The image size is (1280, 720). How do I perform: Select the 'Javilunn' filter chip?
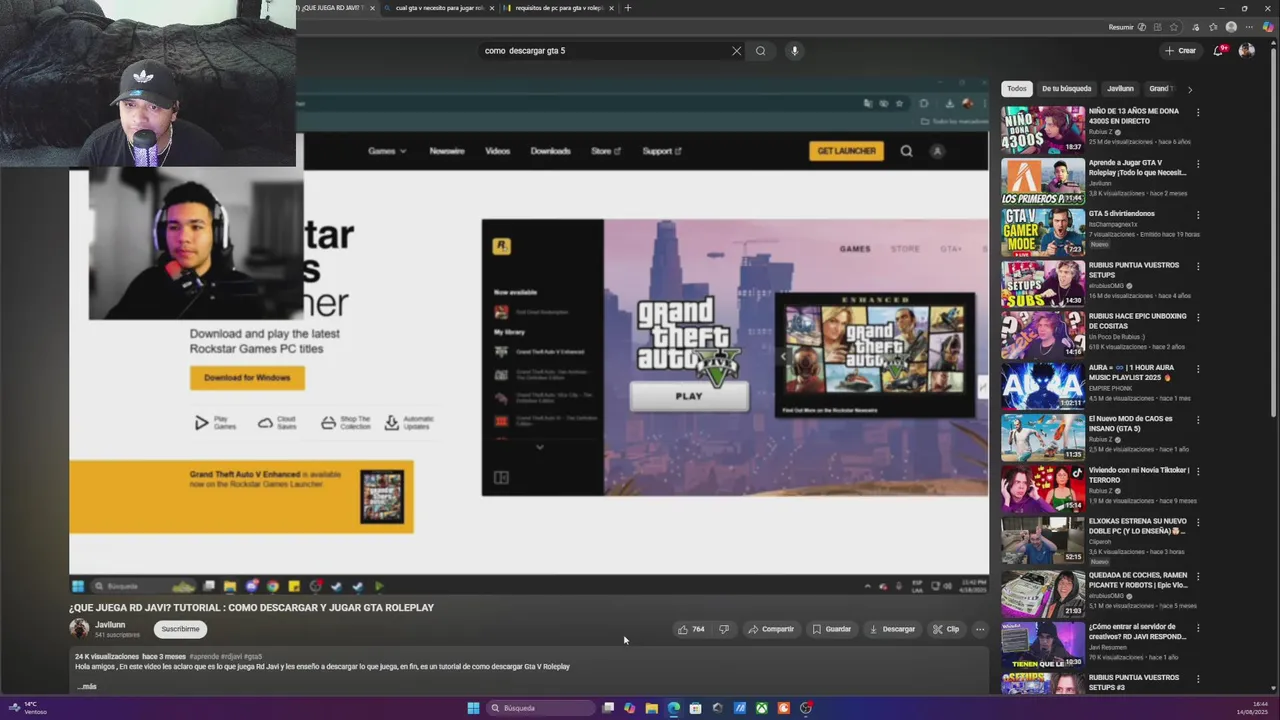click(1120, 89)
